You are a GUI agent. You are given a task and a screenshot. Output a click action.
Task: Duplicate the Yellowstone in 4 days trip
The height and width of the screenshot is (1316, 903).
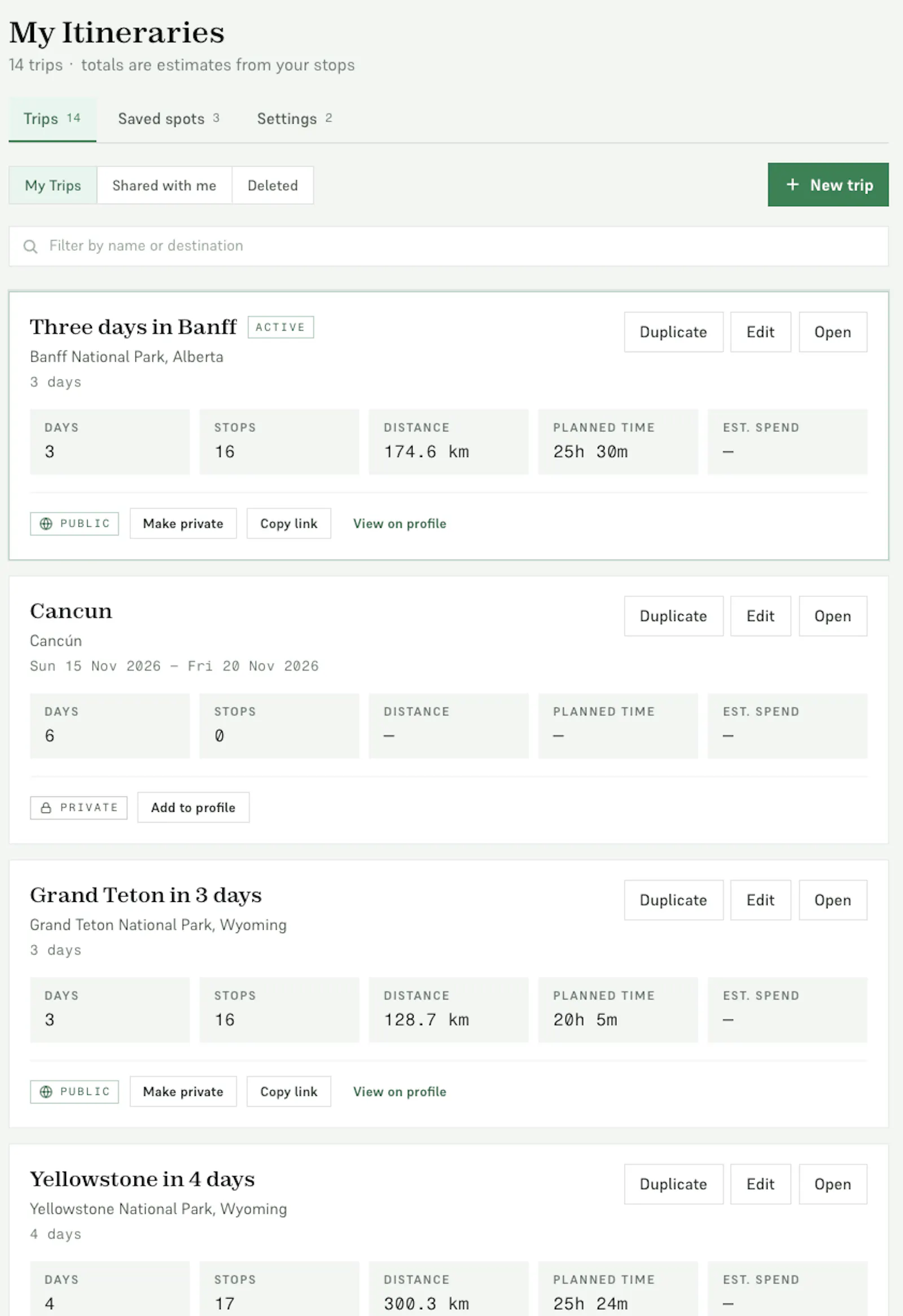pyautogui.click(x=673, y=1184)
